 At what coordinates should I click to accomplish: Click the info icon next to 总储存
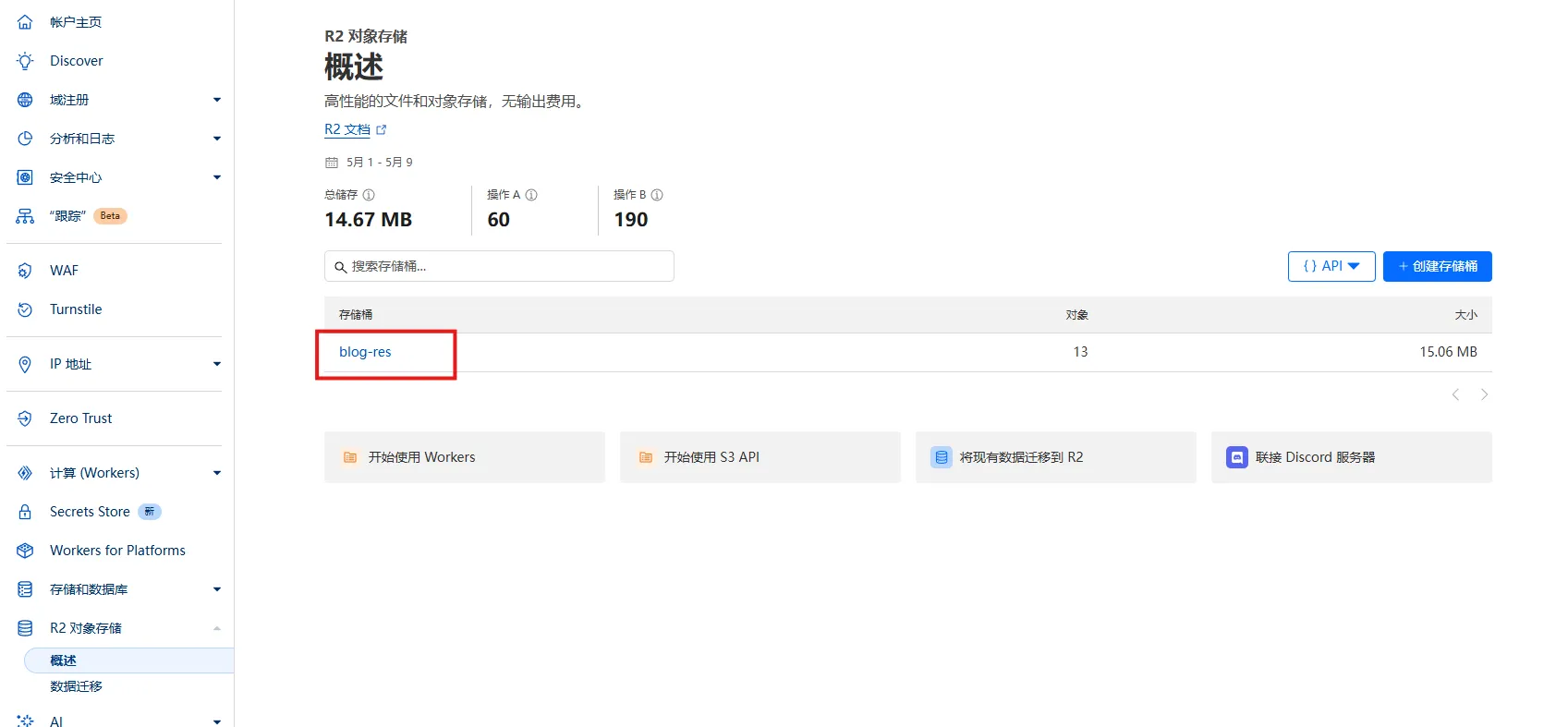[x=369, y=195]
